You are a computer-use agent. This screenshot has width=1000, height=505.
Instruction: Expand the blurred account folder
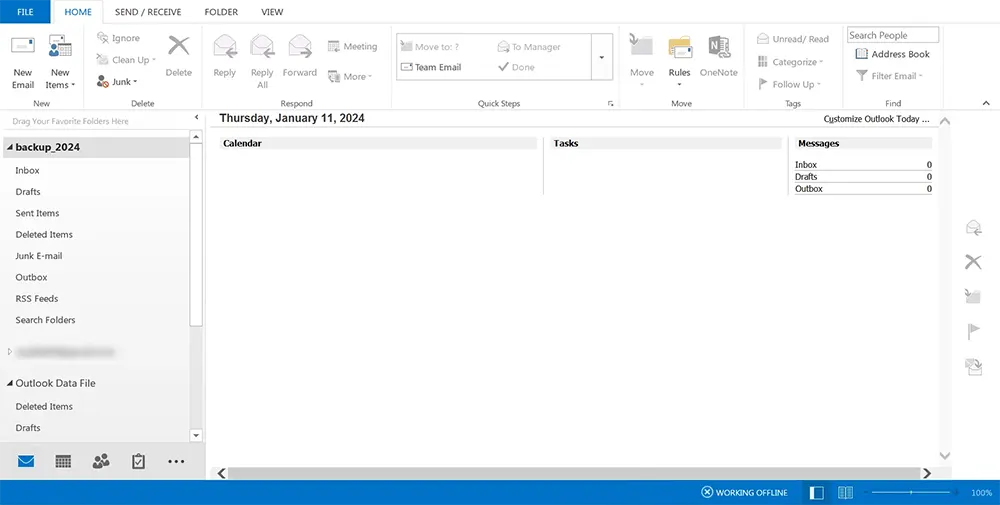(10, 352)
